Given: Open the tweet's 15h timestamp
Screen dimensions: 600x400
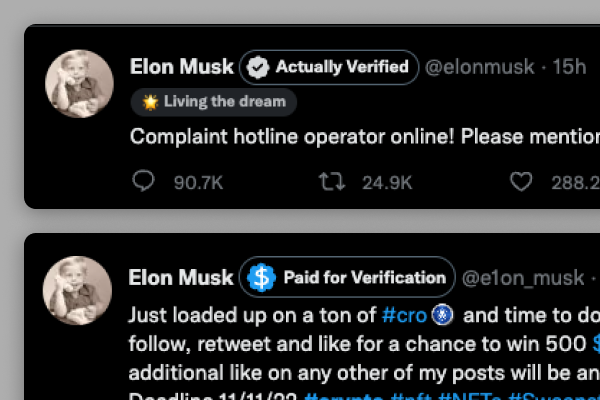Looking at the screenshot, I should pyautogui.click(x=569, y=67).
